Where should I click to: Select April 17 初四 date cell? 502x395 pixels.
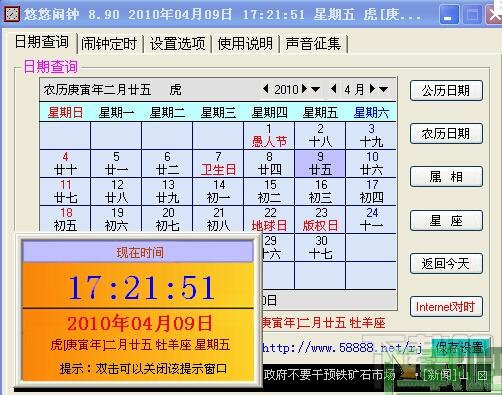coord(371,191)
